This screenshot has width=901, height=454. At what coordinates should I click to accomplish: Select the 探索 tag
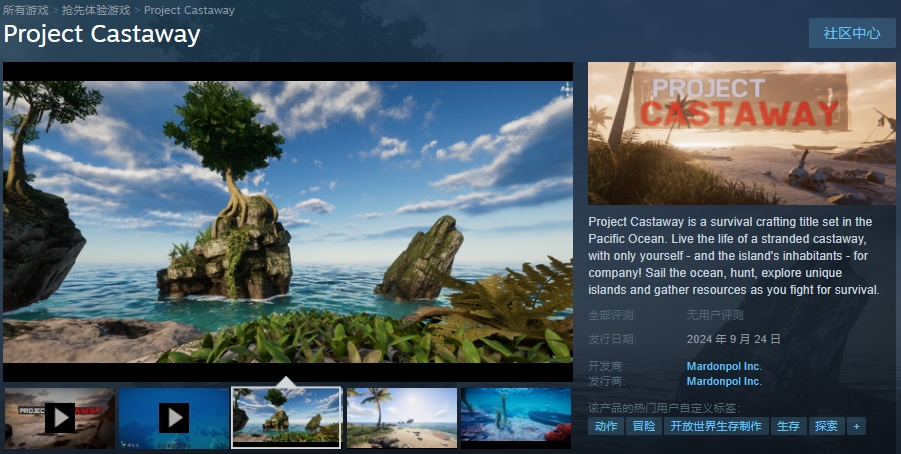pyautogui.click(x=826, y=426)
